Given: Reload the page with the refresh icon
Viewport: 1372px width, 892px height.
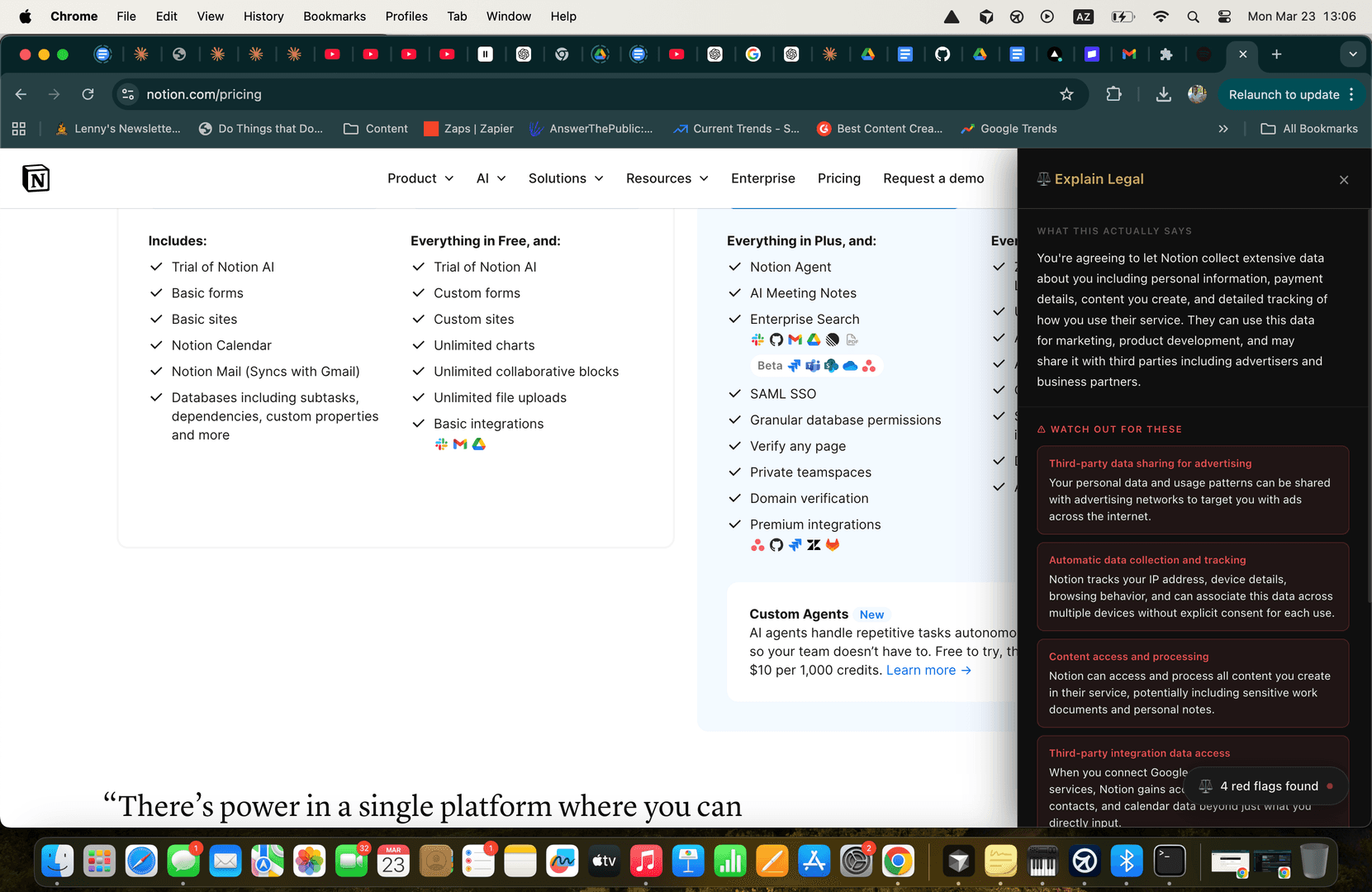Looking at the screenshot, I should click(88, 94).
